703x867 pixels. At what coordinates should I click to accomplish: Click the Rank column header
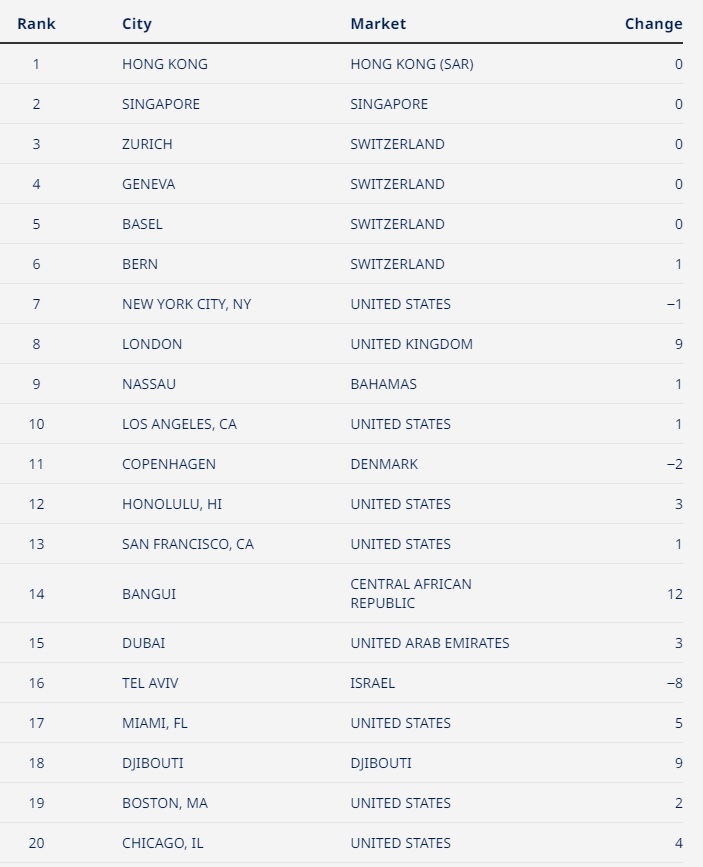click(36, 24)
